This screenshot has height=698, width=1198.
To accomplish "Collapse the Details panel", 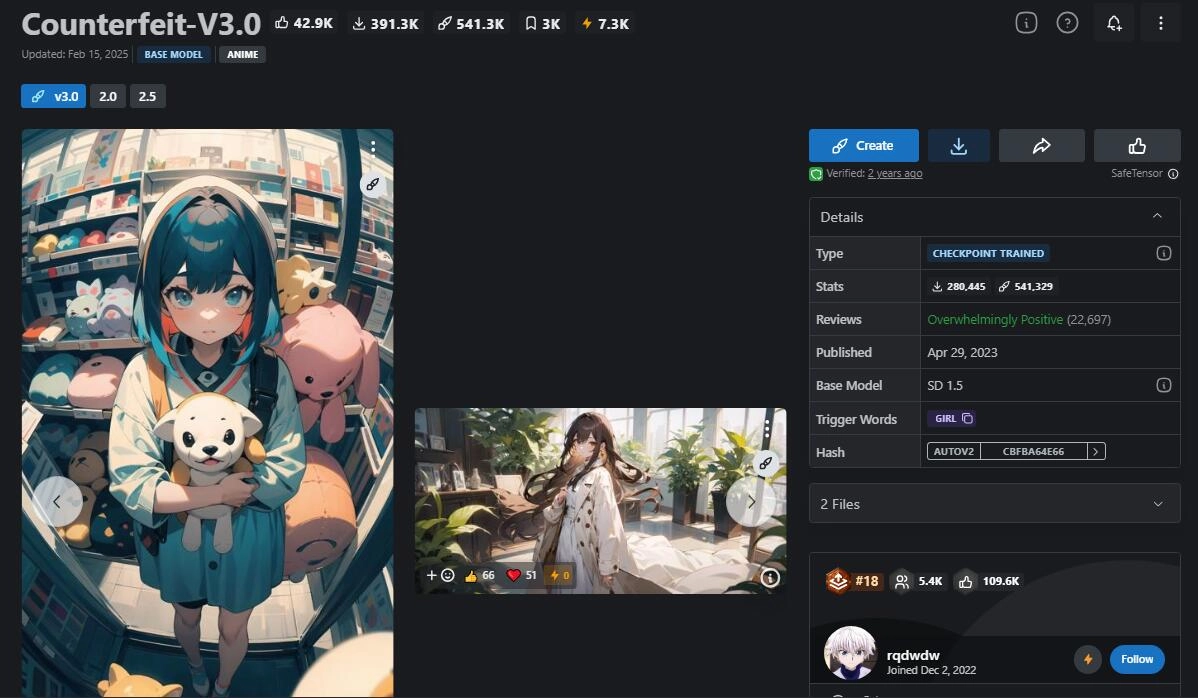I will (1157, 217).
